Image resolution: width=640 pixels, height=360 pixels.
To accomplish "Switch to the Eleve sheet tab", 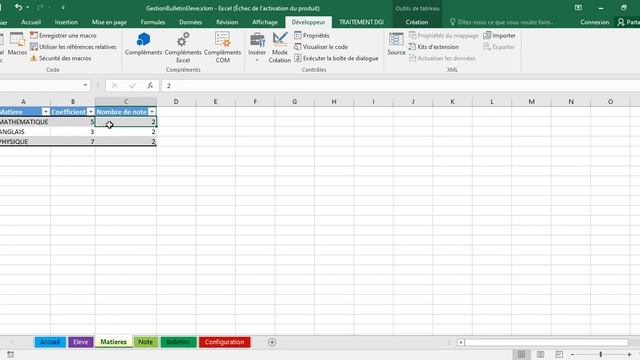I will tap(81, 342).
